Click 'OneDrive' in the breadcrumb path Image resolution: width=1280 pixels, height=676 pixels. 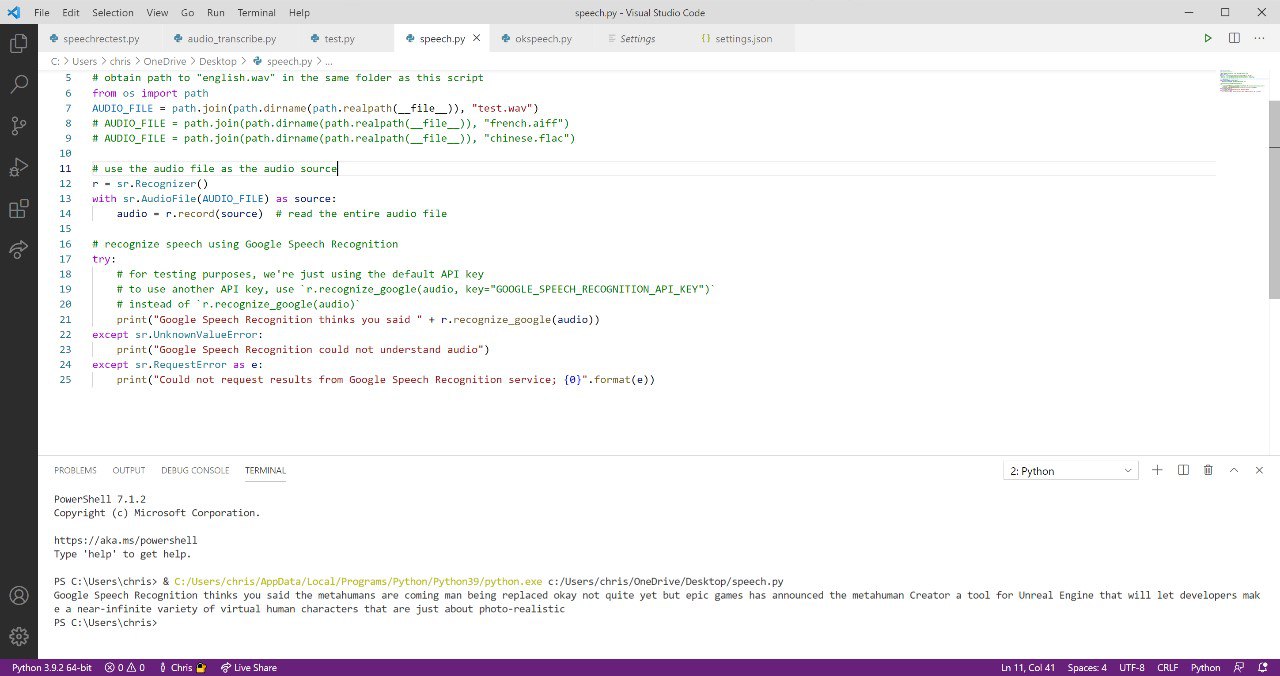coord(165,62)
